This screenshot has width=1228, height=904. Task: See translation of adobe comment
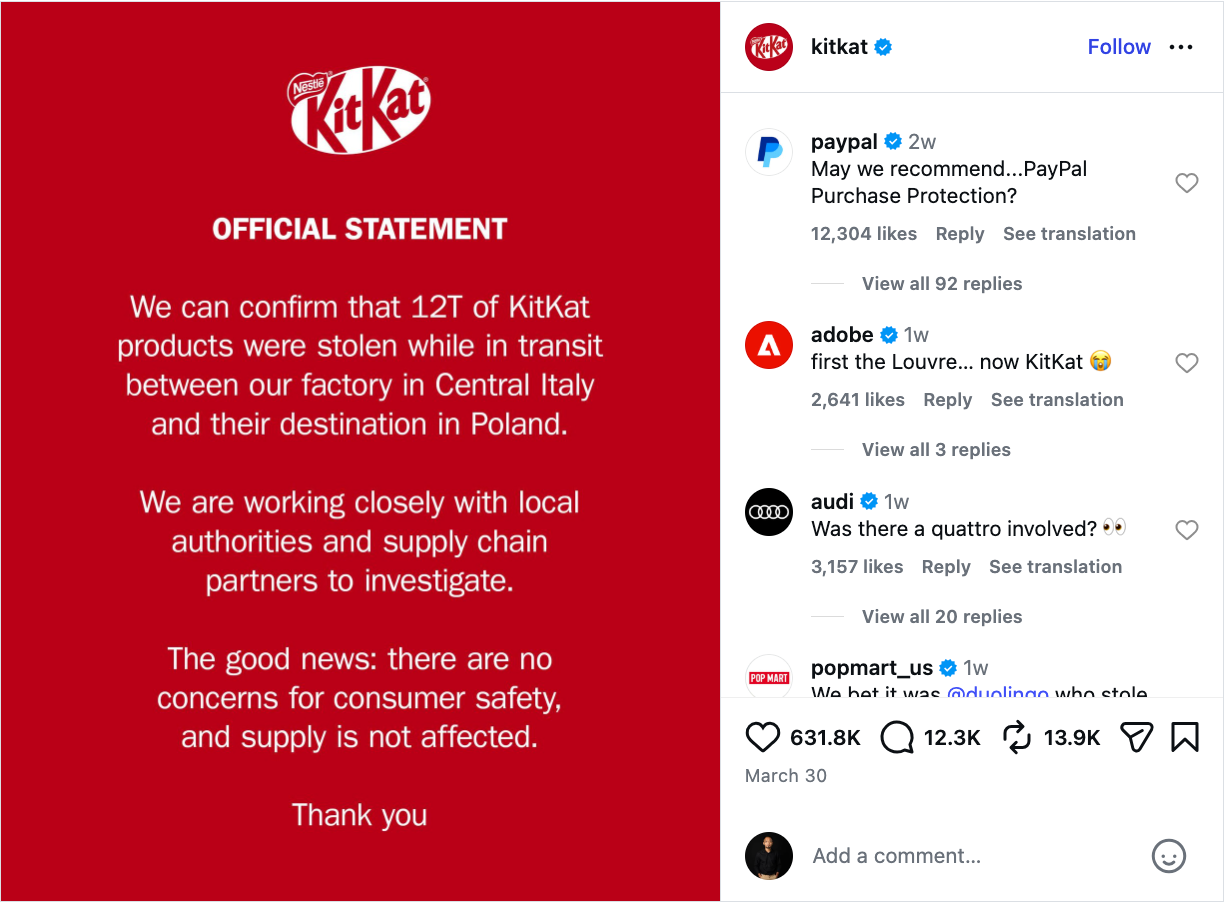[1057, 400]
